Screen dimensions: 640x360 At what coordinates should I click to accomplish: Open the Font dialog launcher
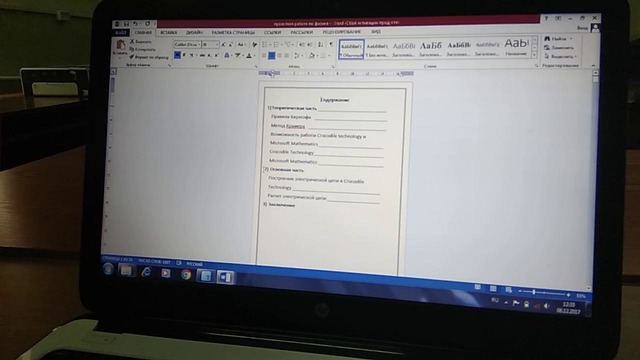[256, 67]
